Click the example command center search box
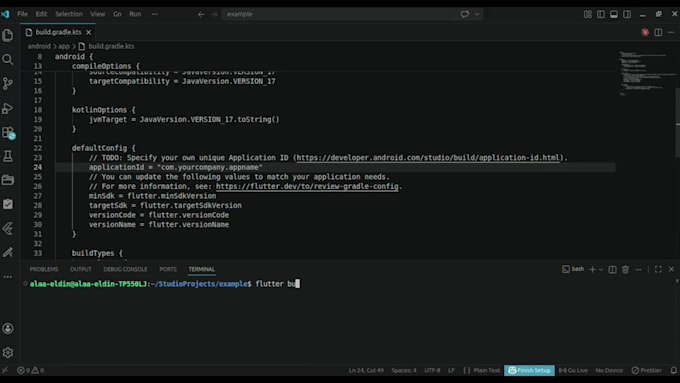The width and height of the screenshot is (680, 383). click(x=352, y=14)
